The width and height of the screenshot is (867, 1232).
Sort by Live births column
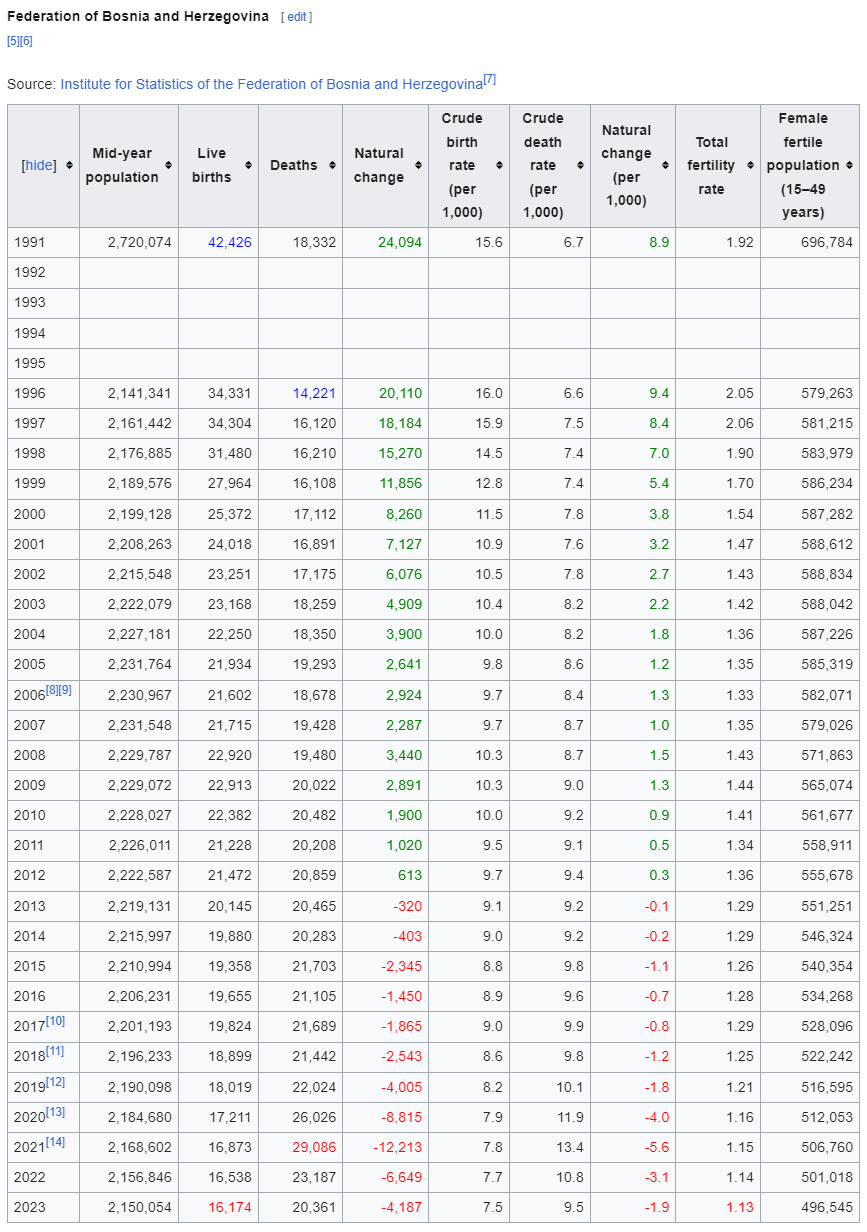249,166
